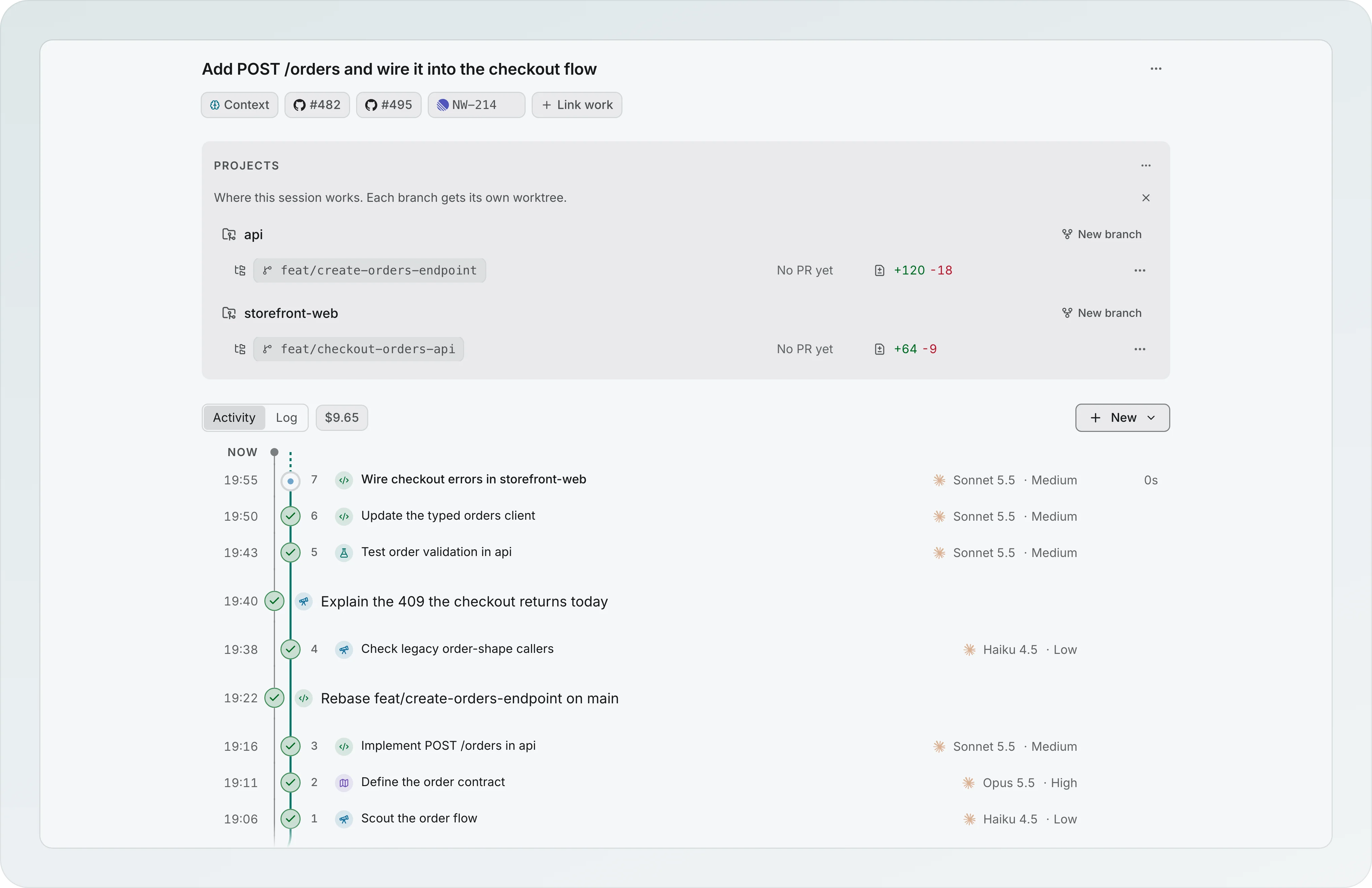Open the Projects panel ellipsis menu

click(1145, 165)
